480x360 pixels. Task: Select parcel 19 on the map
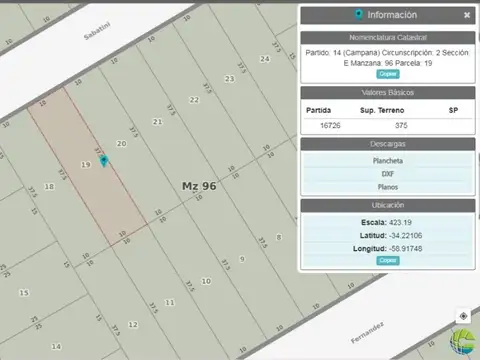click(x=86, y=165)
